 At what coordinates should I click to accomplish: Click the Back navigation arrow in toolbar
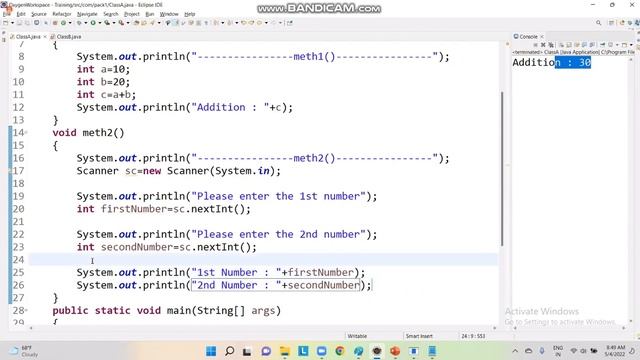click(x=259, y=23)
